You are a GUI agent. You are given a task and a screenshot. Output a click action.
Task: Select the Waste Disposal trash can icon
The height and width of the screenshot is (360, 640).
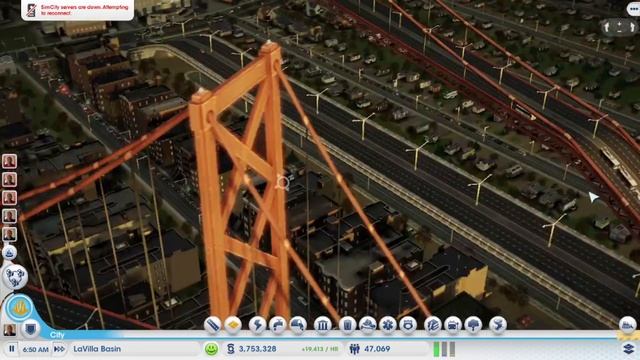click(x=347, y=325)
